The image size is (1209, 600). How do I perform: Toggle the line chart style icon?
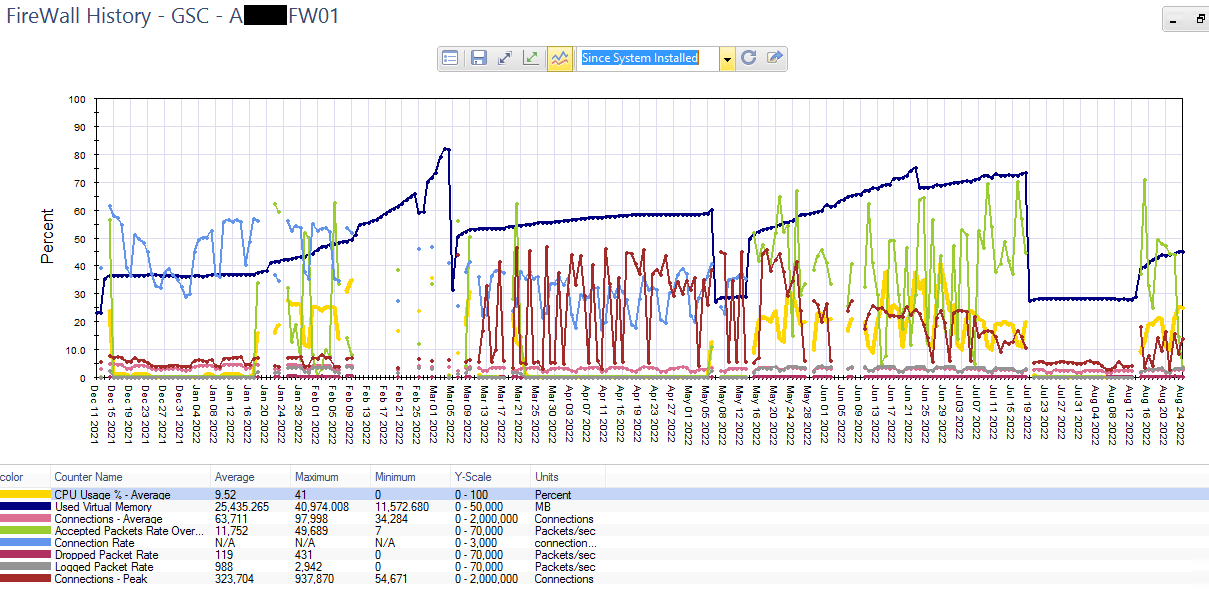coord(560,58)
